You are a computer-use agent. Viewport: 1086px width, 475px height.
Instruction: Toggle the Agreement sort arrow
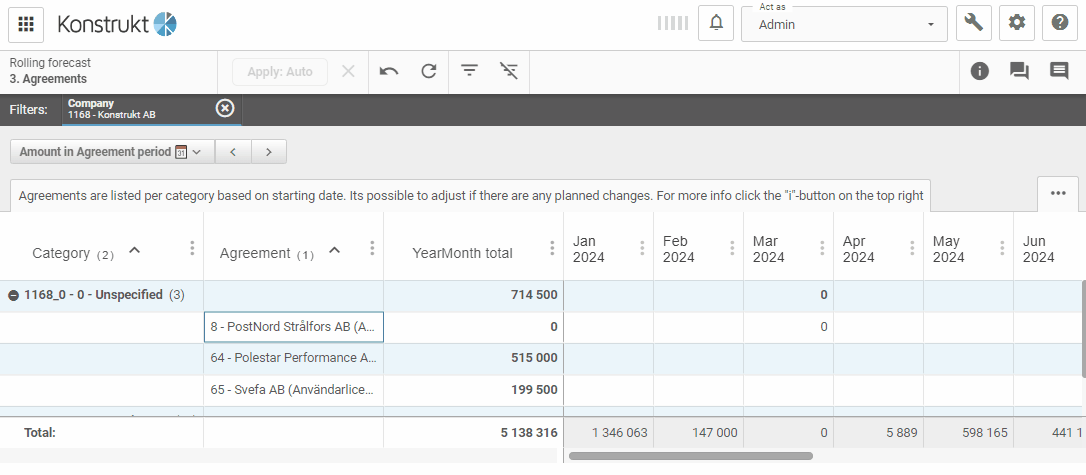click(x=334, y=251)
